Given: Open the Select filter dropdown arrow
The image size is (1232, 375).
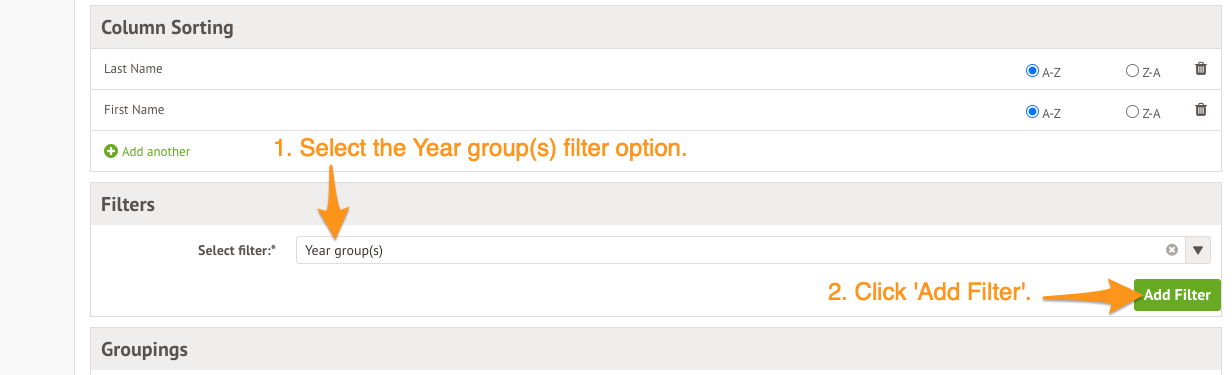Looking at the screenshot, I should (x=1198, y=250).
